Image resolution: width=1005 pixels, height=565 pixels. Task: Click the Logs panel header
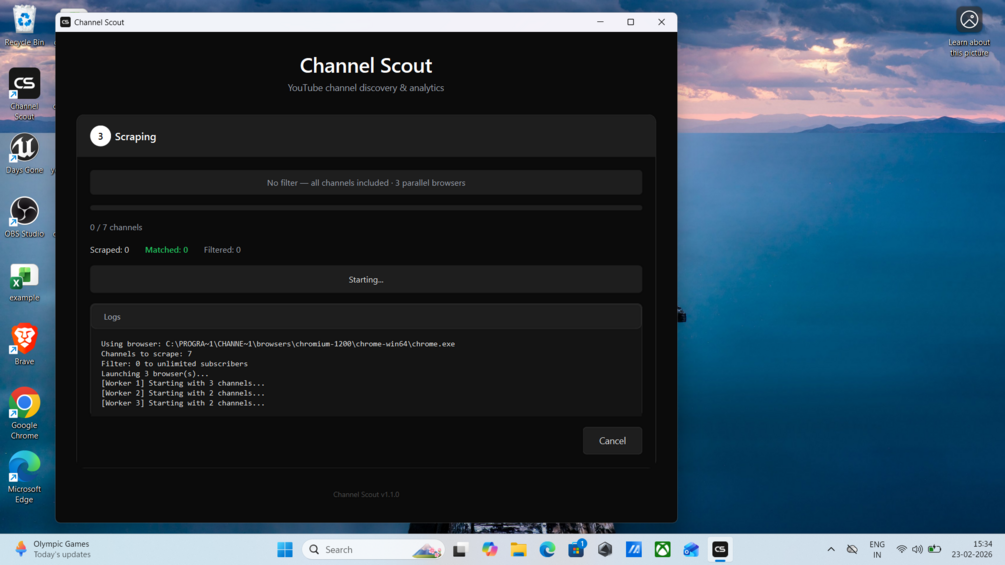coord(366,316)
